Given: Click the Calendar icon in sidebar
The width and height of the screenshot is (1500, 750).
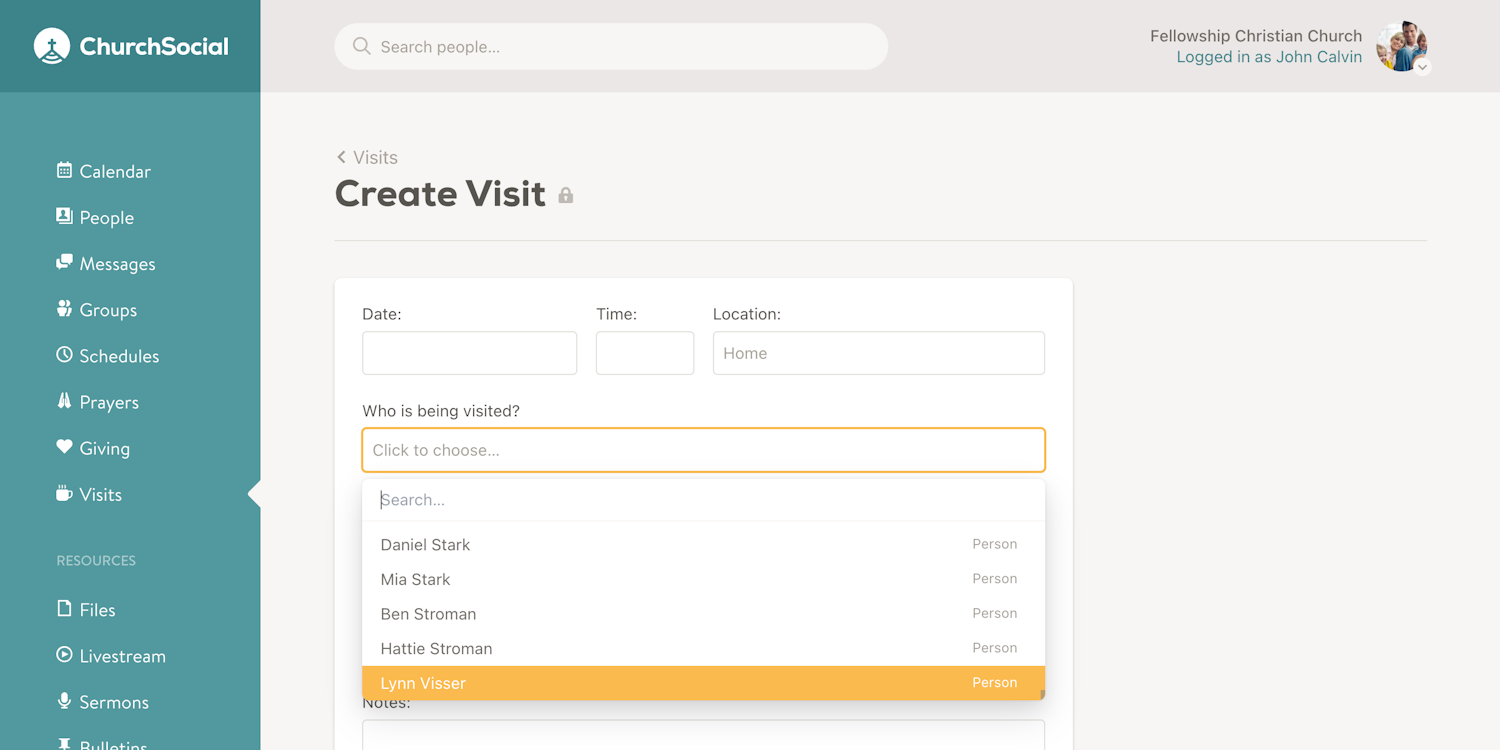Looking at the screenshot, I should 64,170.
